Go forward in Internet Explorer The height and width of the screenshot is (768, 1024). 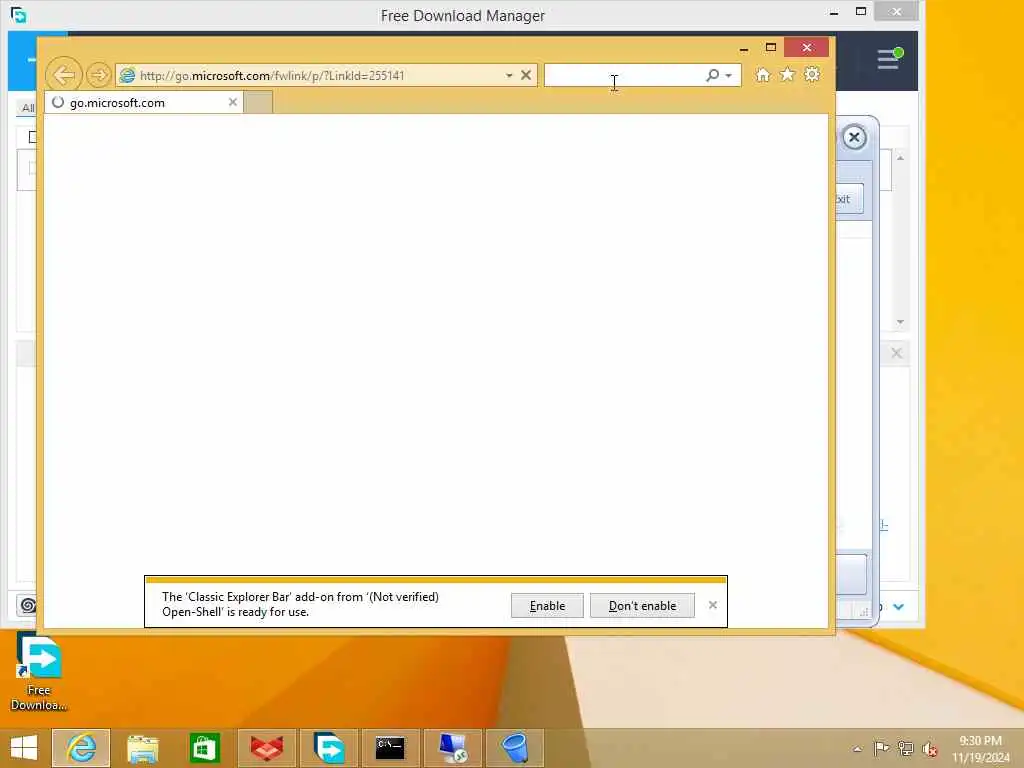pyautogui.click(x=99, y=75)
